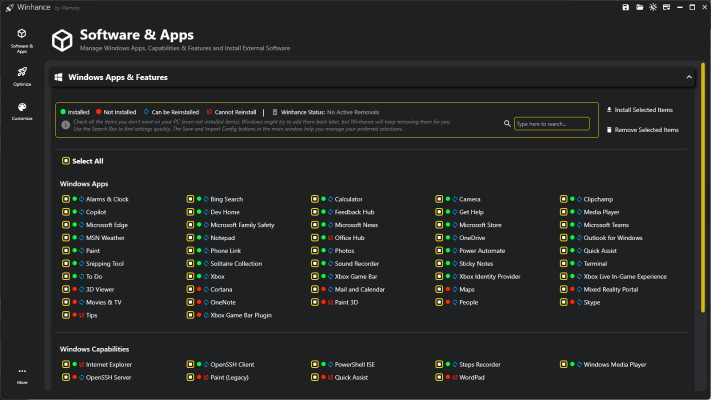
Task: Click the Can be Reinstalled legend icon
Action: coord(146,112)
